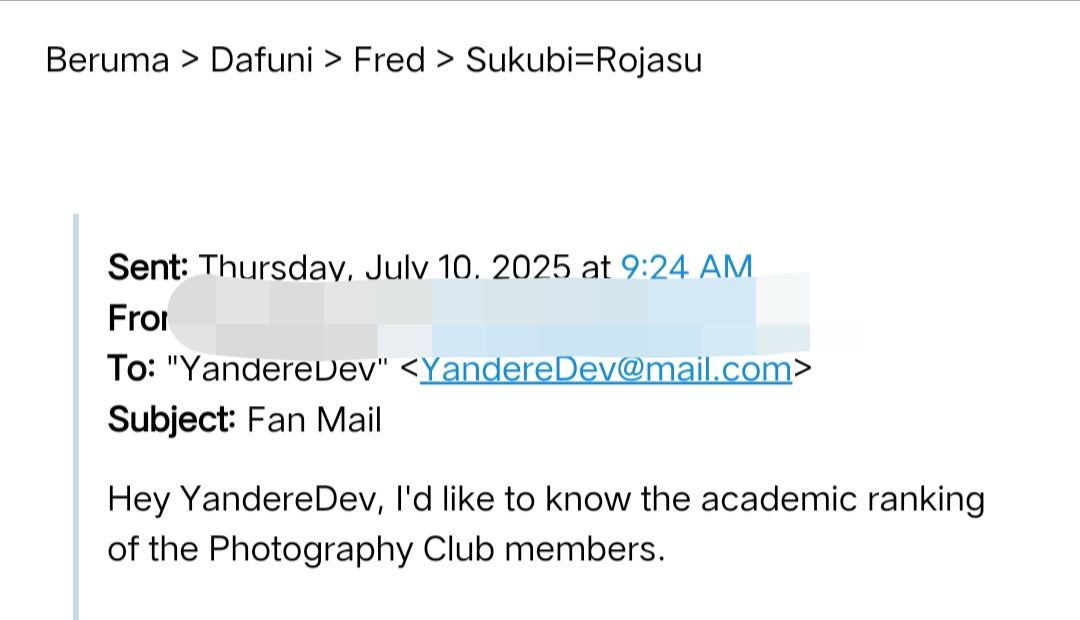
Task: Click the Fan Mail subject text
Action: click(314, 419)
